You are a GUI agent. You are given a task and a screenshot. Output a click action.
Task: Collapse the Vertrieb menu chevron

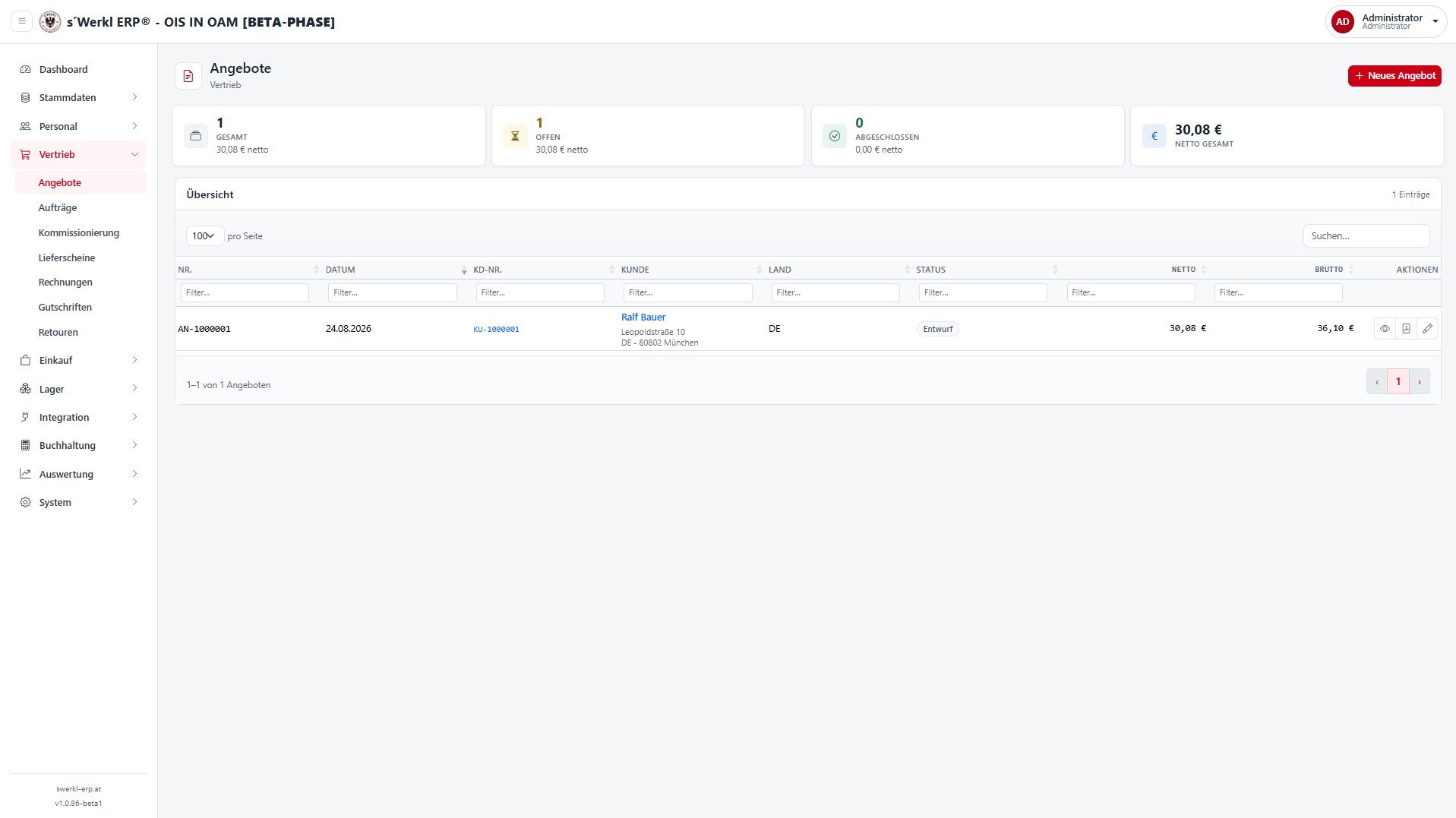134,154
